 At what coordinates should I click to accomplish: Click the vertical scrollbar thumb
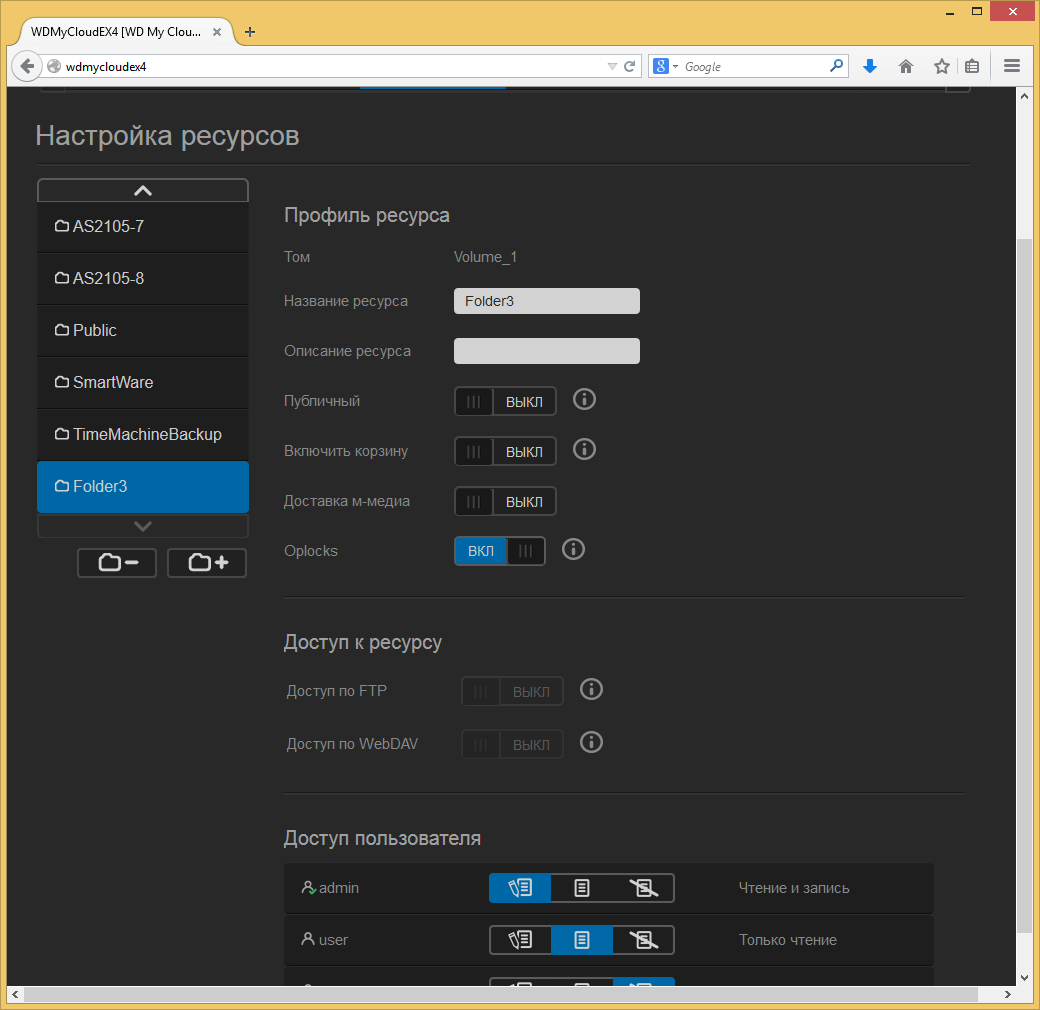coord(1024,587)
